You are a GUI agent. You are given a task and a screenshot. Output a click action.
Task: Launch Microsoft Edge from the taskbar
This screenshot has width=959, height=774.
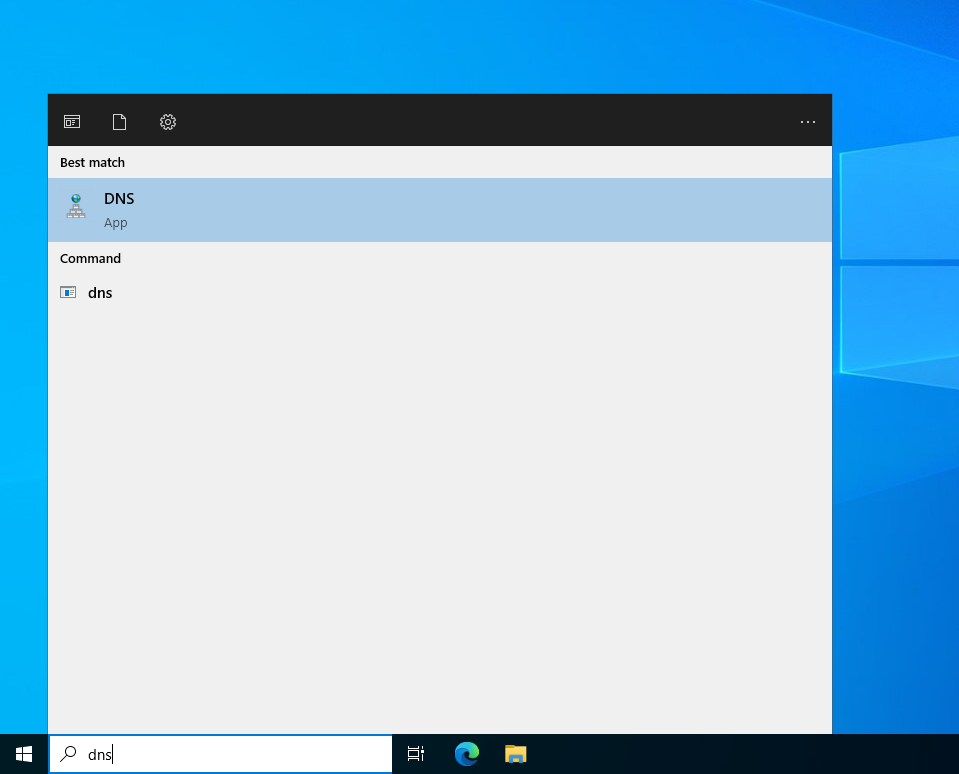point(467,754)
